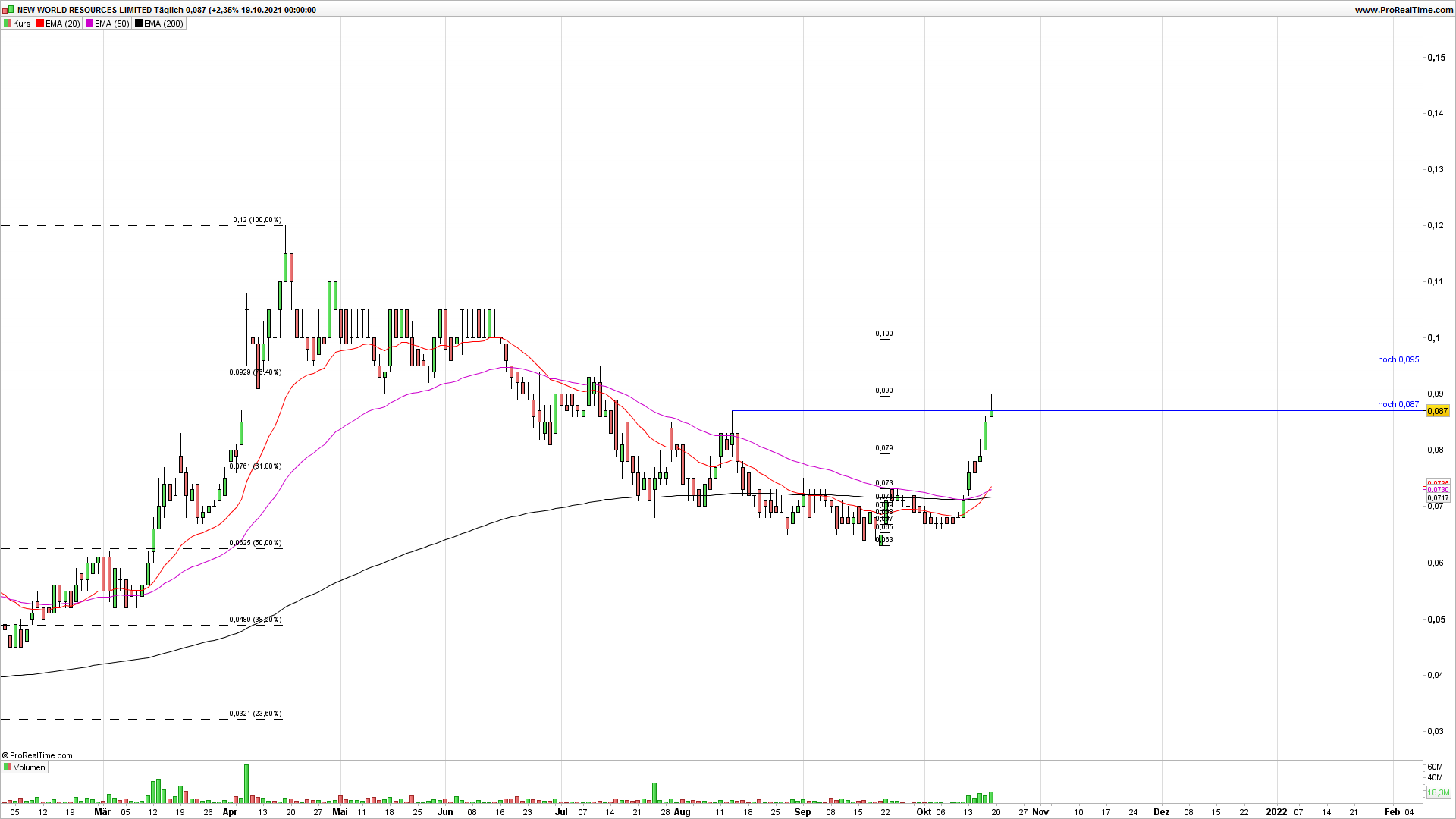Image resolution: width=1456 pixels, height=819 pixels.
Task: Click the magenta EMA (50) swatch
Action: coord(89,24)
